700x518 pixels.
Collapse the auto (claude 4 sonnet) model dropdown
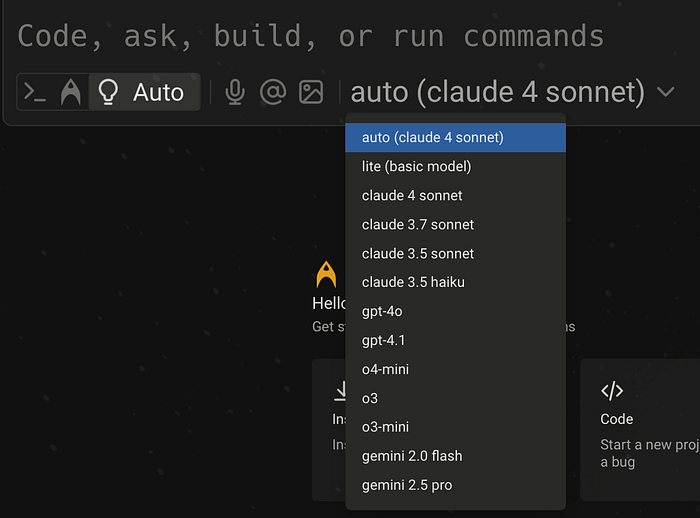[x=512, y=92]
